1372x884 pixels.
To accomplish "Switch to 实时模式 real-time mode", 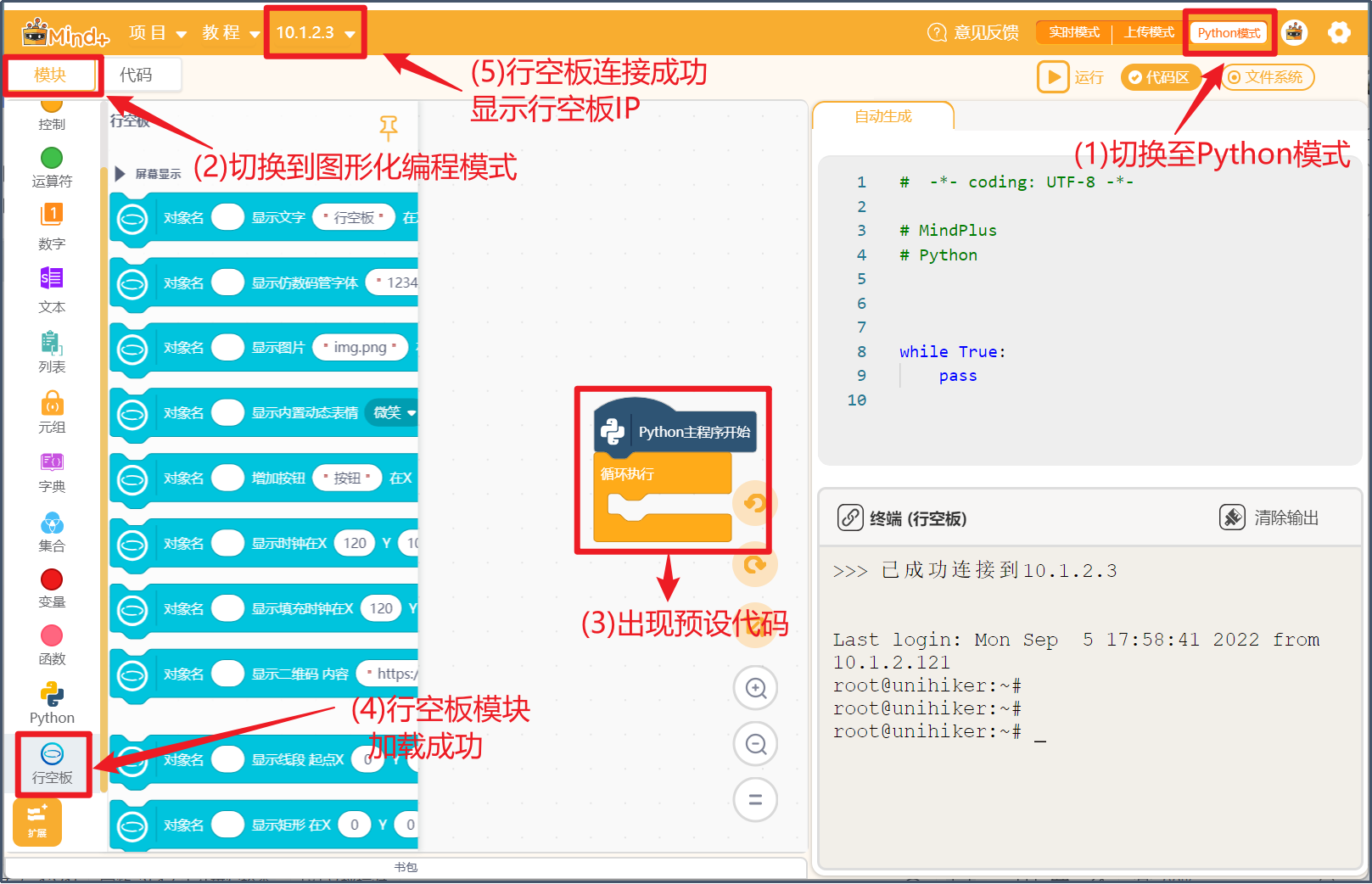I will pos(1073,32).
